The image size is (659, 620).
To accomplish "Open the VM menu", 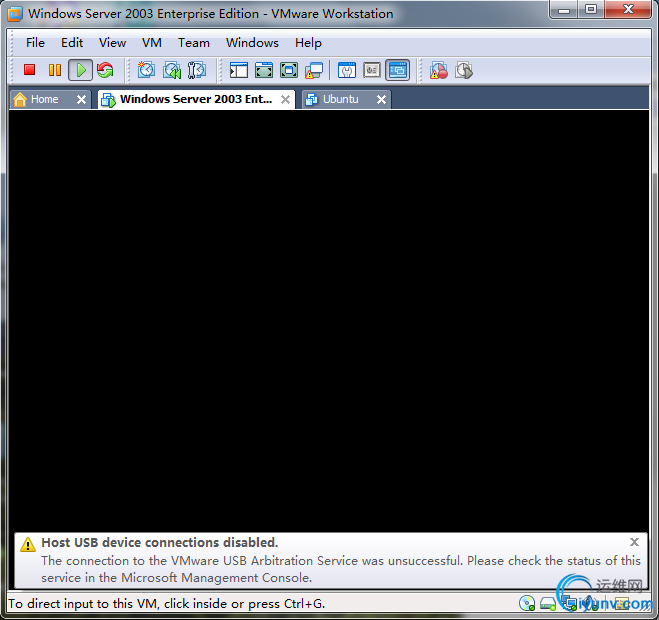I will pos(152,43).
